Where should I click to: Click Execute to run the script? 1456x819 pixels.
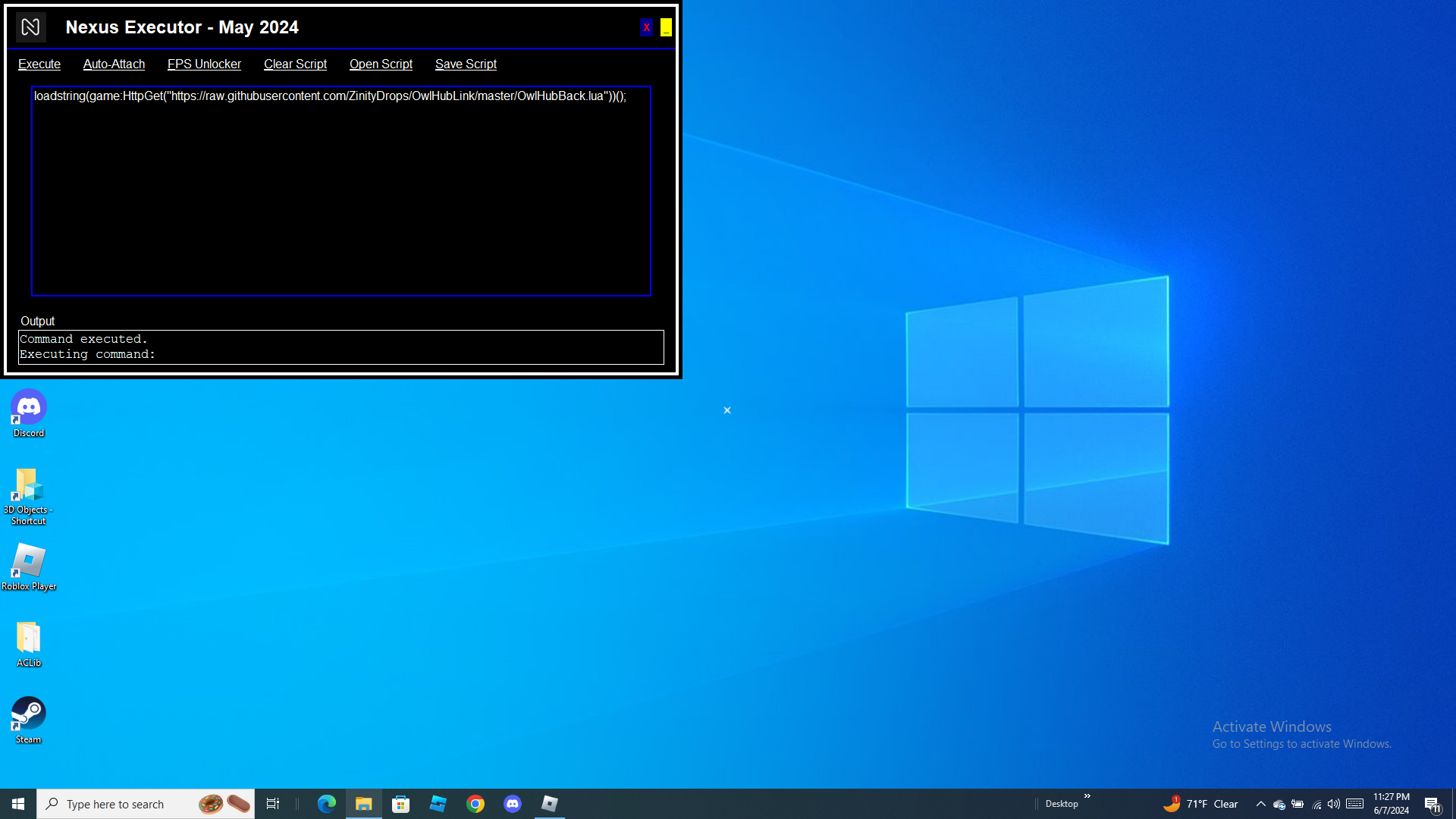(x=39, y=64)
